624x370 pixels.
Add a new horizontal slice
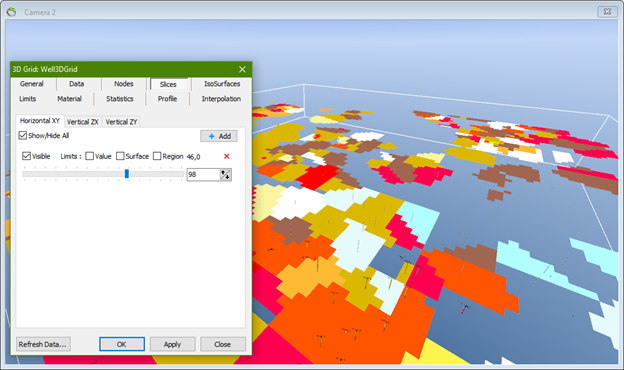(x=219, y=136)
